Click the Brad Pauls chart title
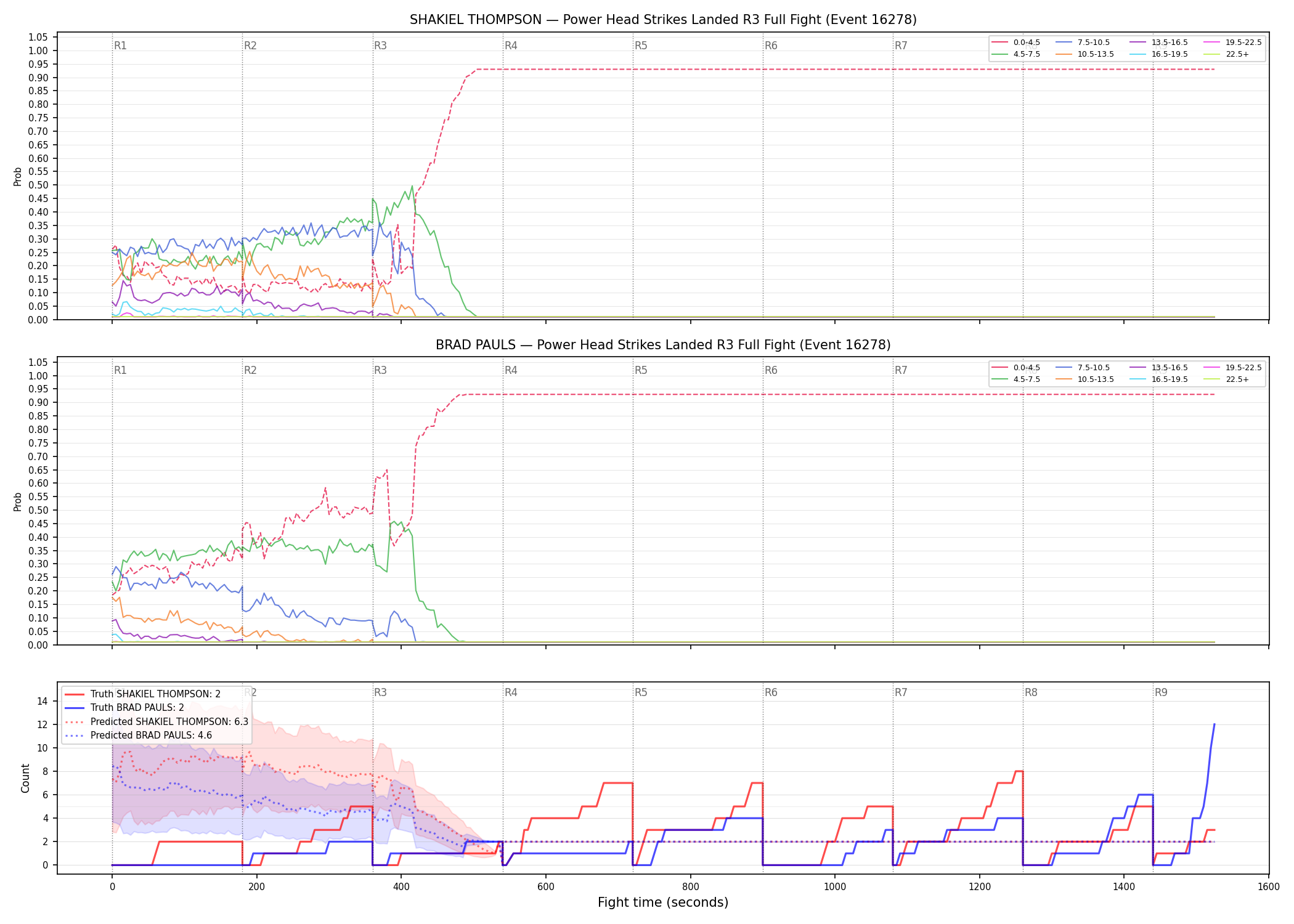 [663, 345]
